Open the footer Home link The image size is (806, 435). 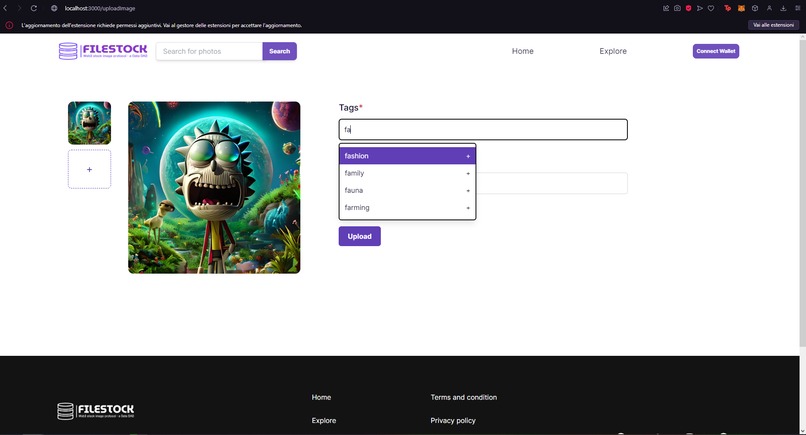pyautogui.click(x=321, y=397)
